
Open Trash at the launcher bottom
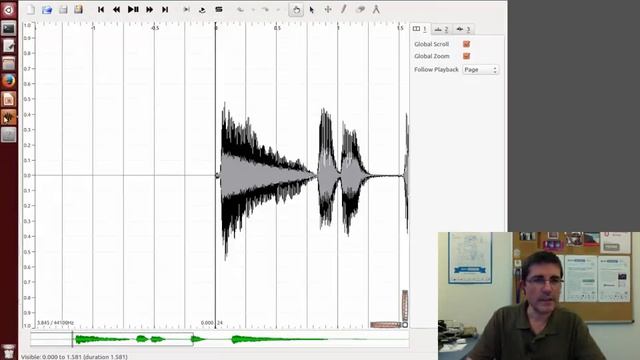coord(9,351)
